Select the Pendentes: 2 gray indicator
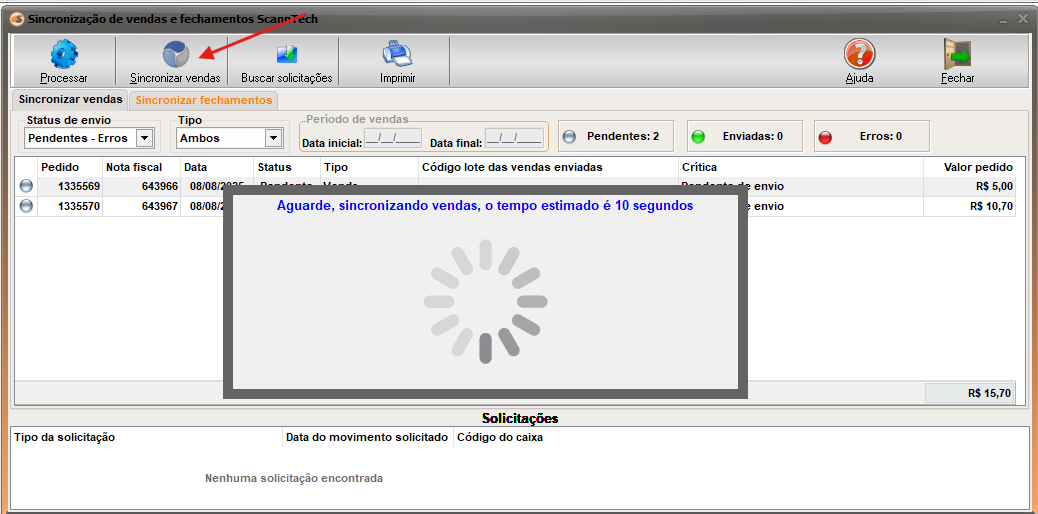The height and width of the screenshot is (514, 1038). click(570, 137)
